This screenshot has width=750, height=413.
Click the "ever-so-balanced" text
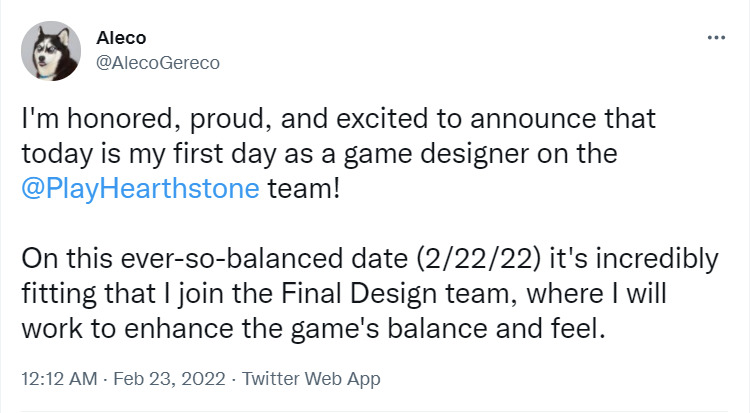[x=232, y=259]
